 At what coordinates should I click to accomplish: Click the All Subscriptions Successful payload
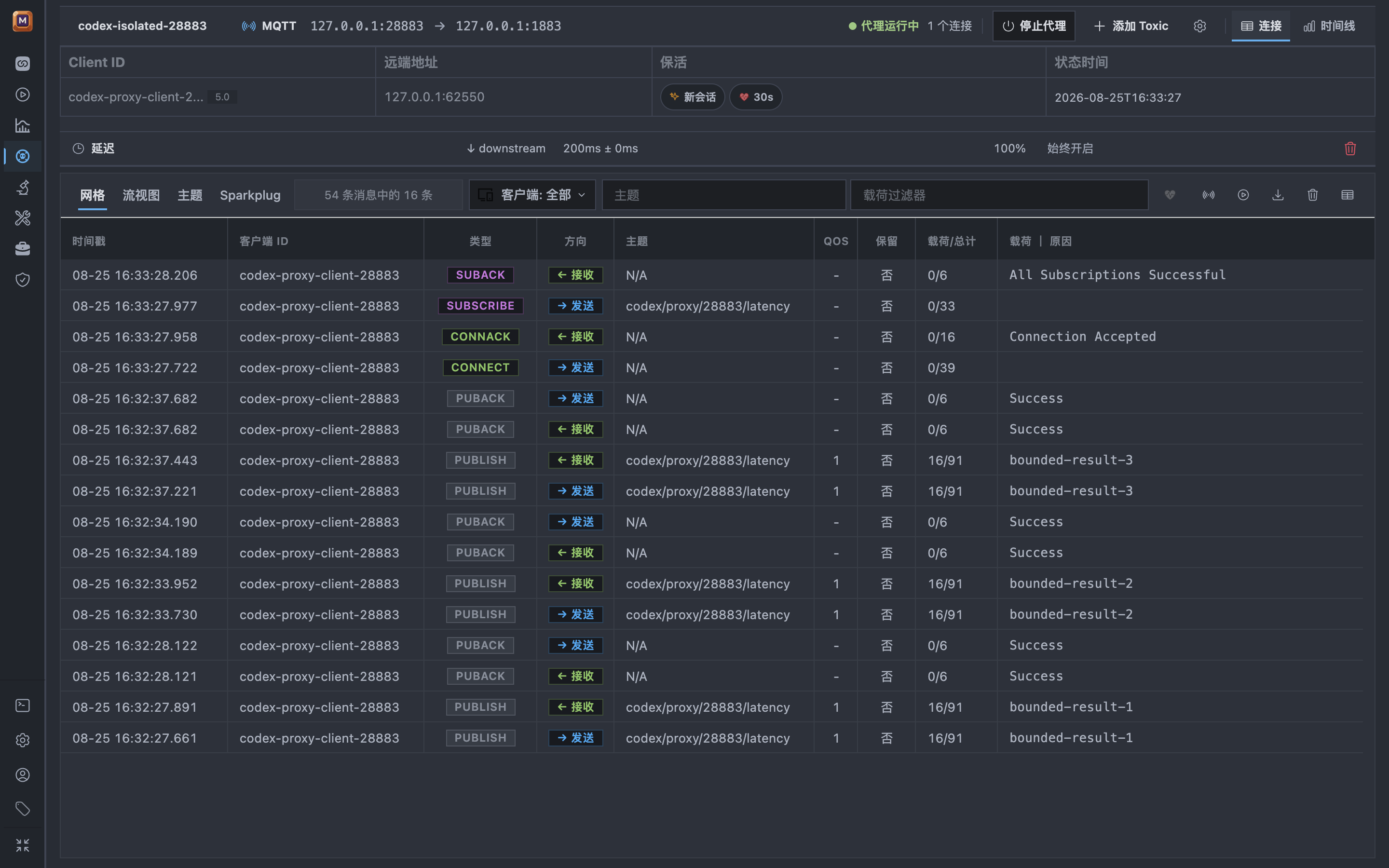[1117, 275]
